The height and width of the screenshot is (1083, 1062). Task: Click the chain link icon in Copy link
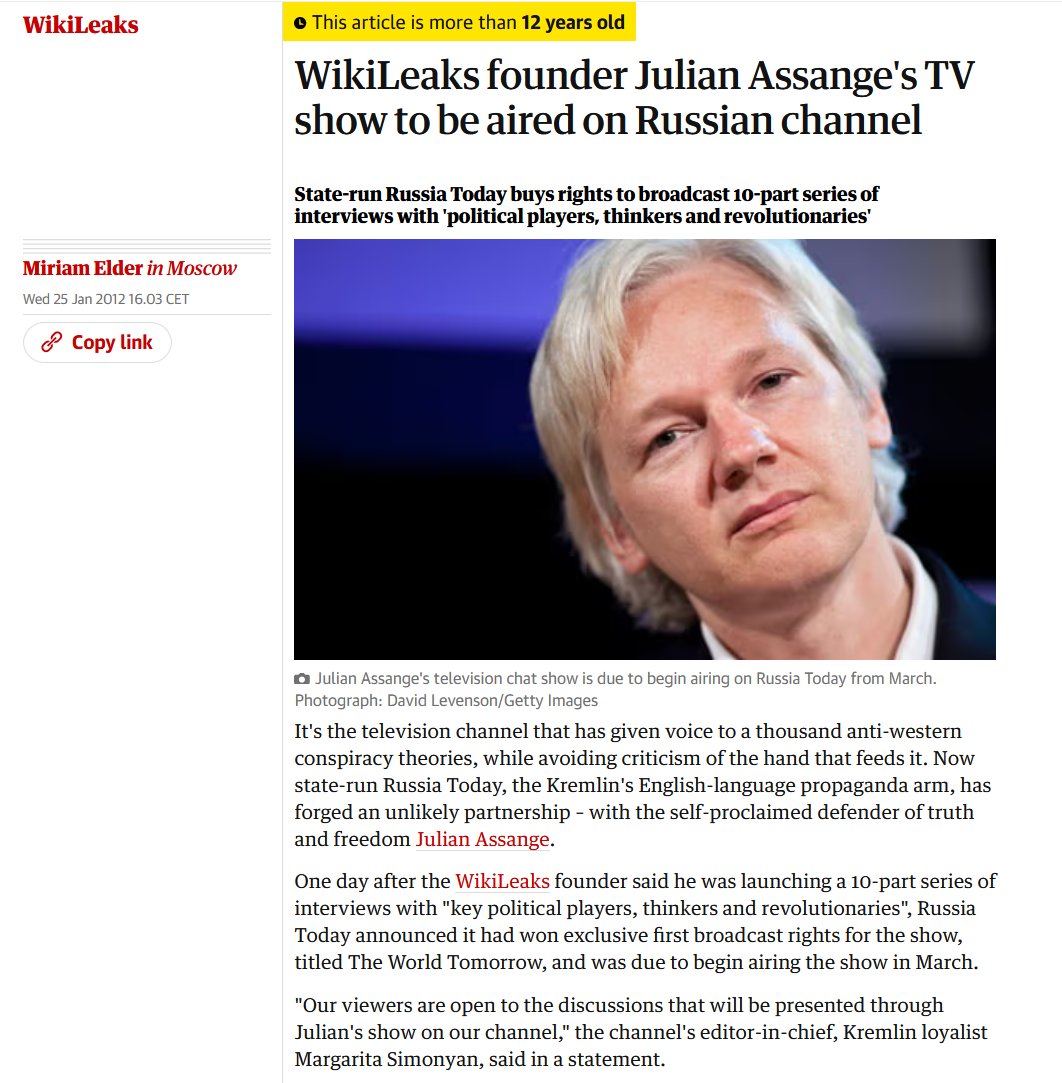click(52, 342)
